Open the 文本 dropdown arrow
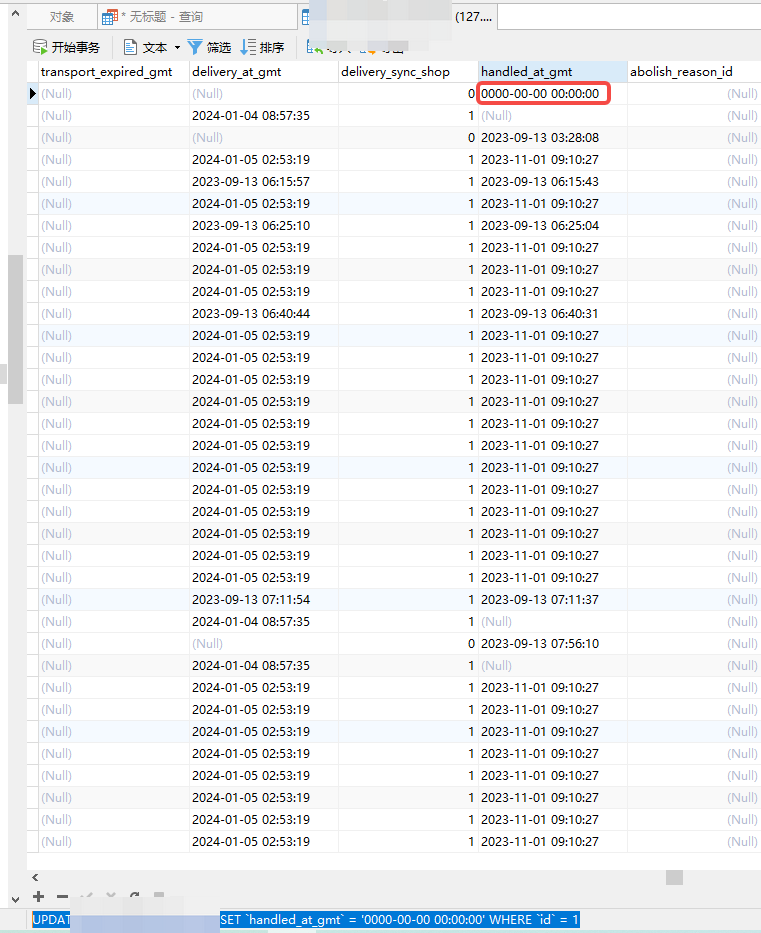761x933 pixels. [177, 48]
